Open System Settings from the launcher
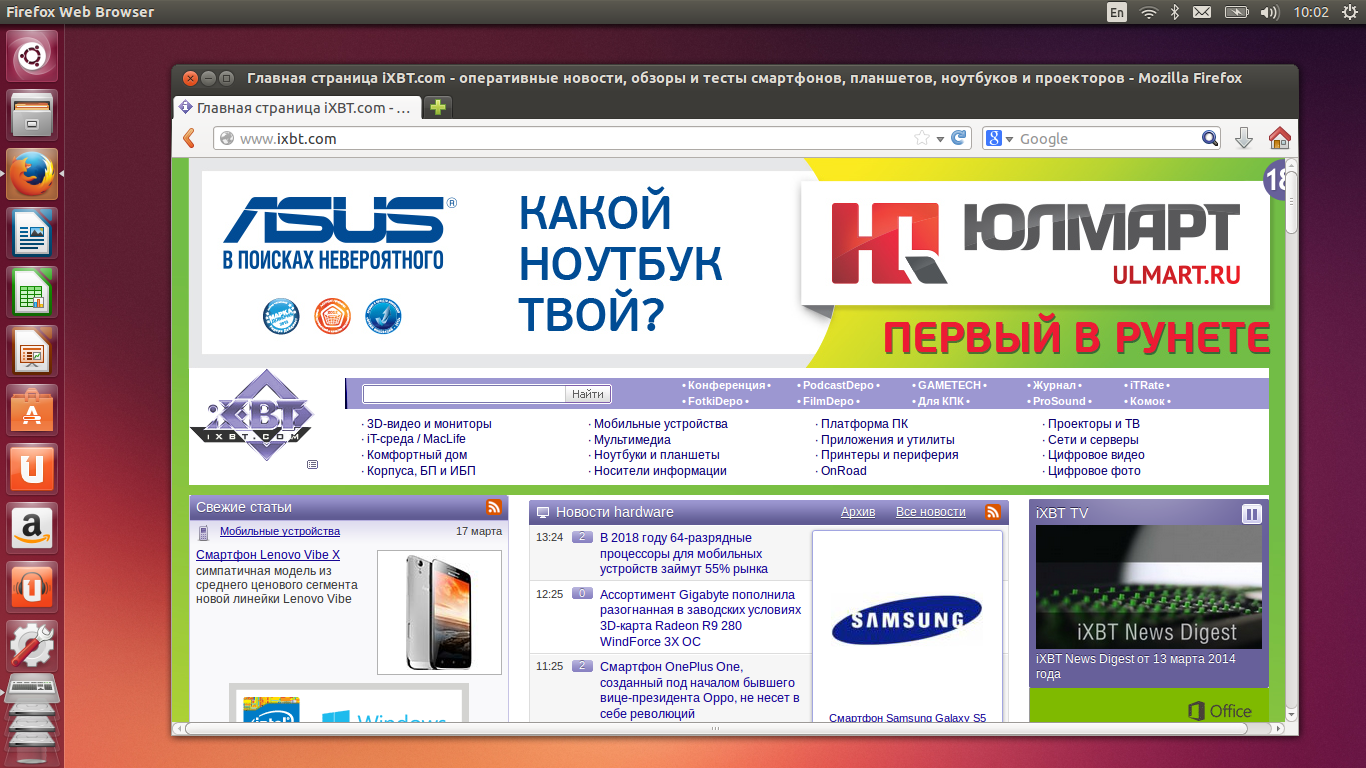 coord(34,646)
